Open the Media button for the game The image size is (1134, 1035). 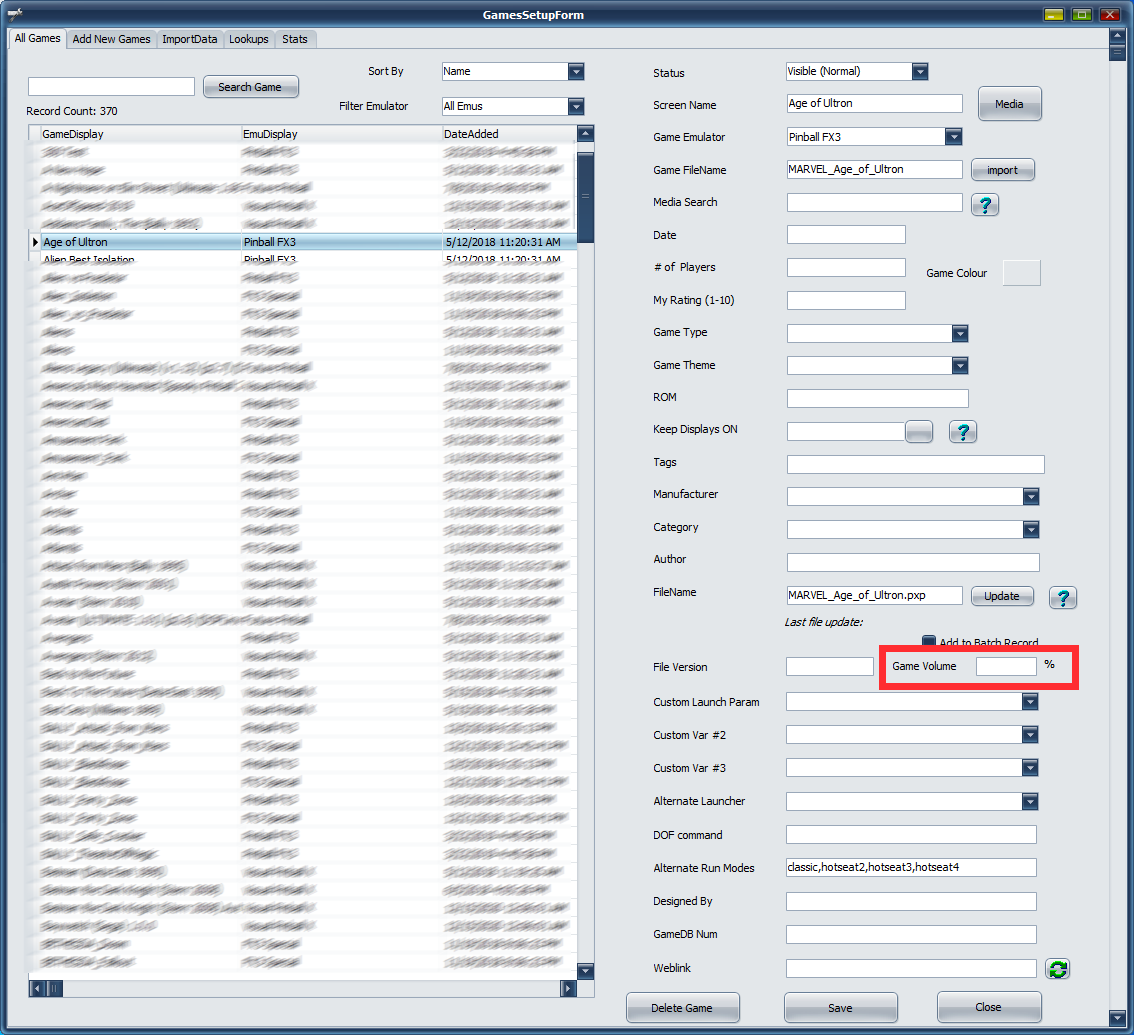tap(1008, 104)
